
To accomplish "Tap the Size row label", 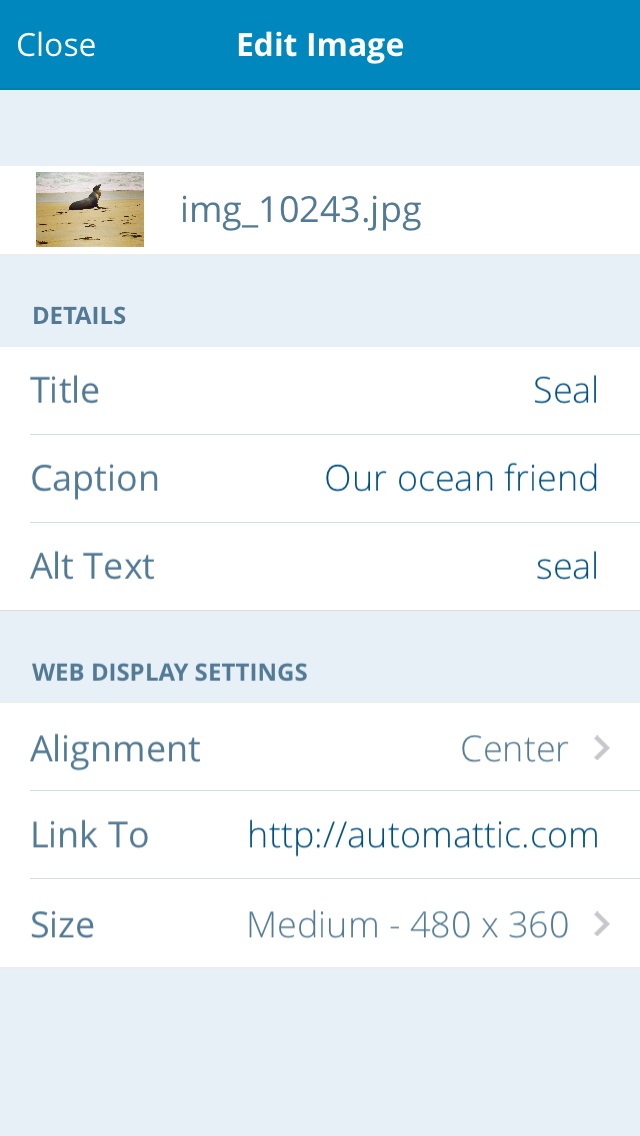I will click(x=62, y=925).
